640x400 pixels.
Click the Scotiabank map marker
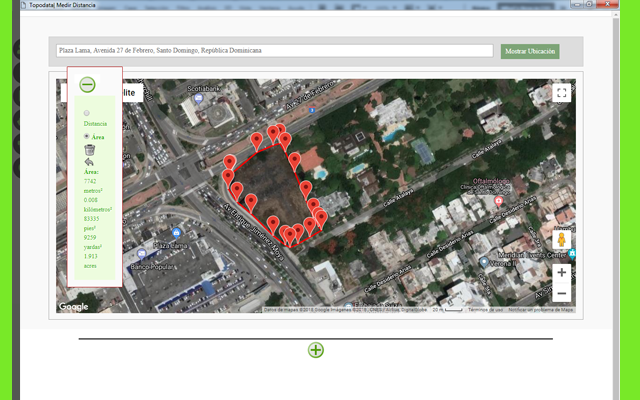point(199,98)
